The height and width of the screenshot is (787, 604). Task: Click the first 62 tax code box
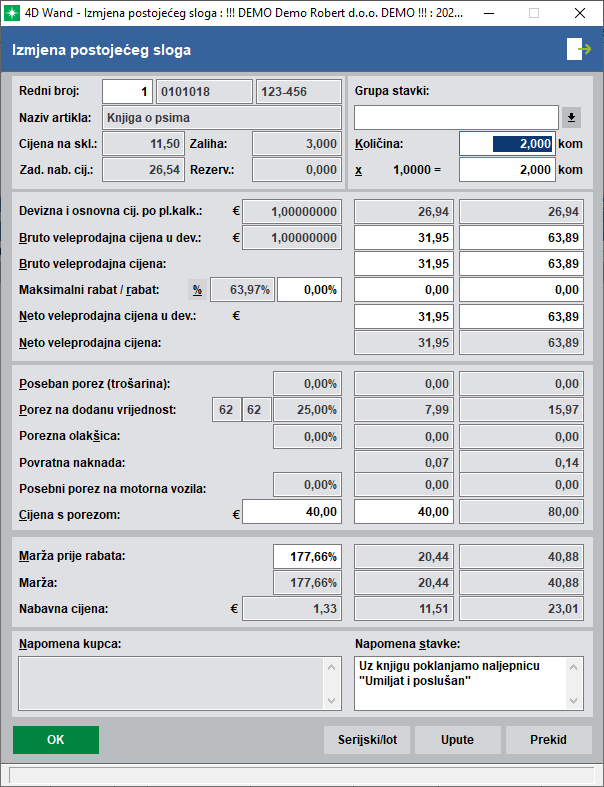coord(226,410)
